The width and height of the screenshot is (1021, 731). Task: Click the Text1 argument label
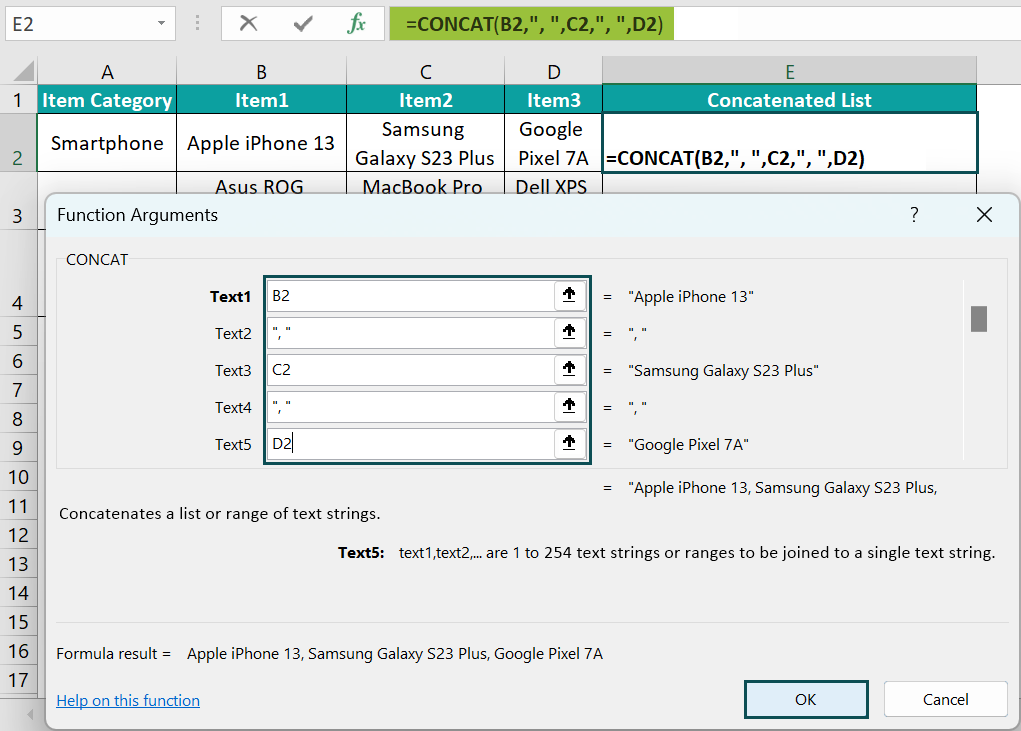[x=230, y=296]
